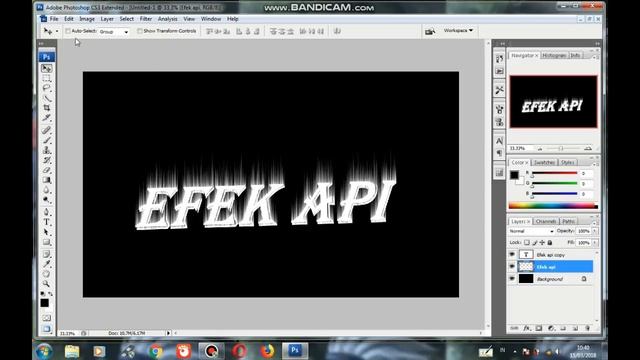Open the Fill slider arrow
The width and height of the screenshot is (640, 360).
coord(595,242)
